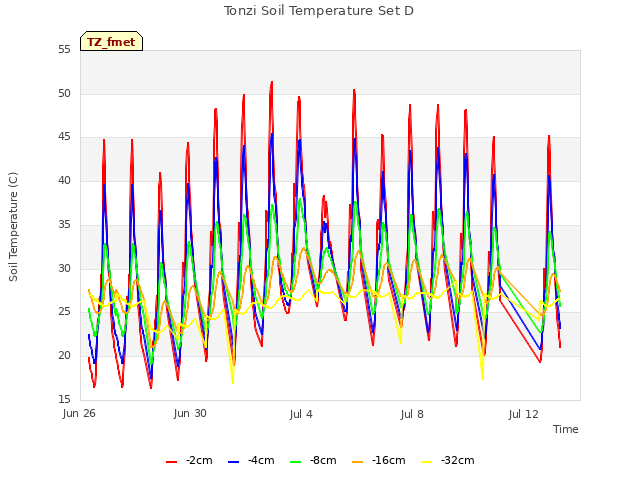Click the 20 y-axis tick label

click(64, 356)
